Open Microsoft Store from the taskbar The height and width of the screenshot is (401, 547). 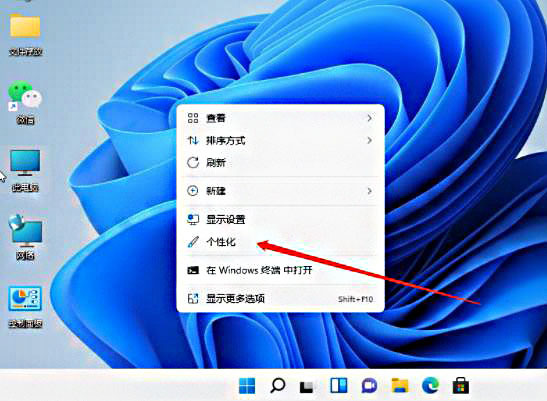click(x=461, y=386)
